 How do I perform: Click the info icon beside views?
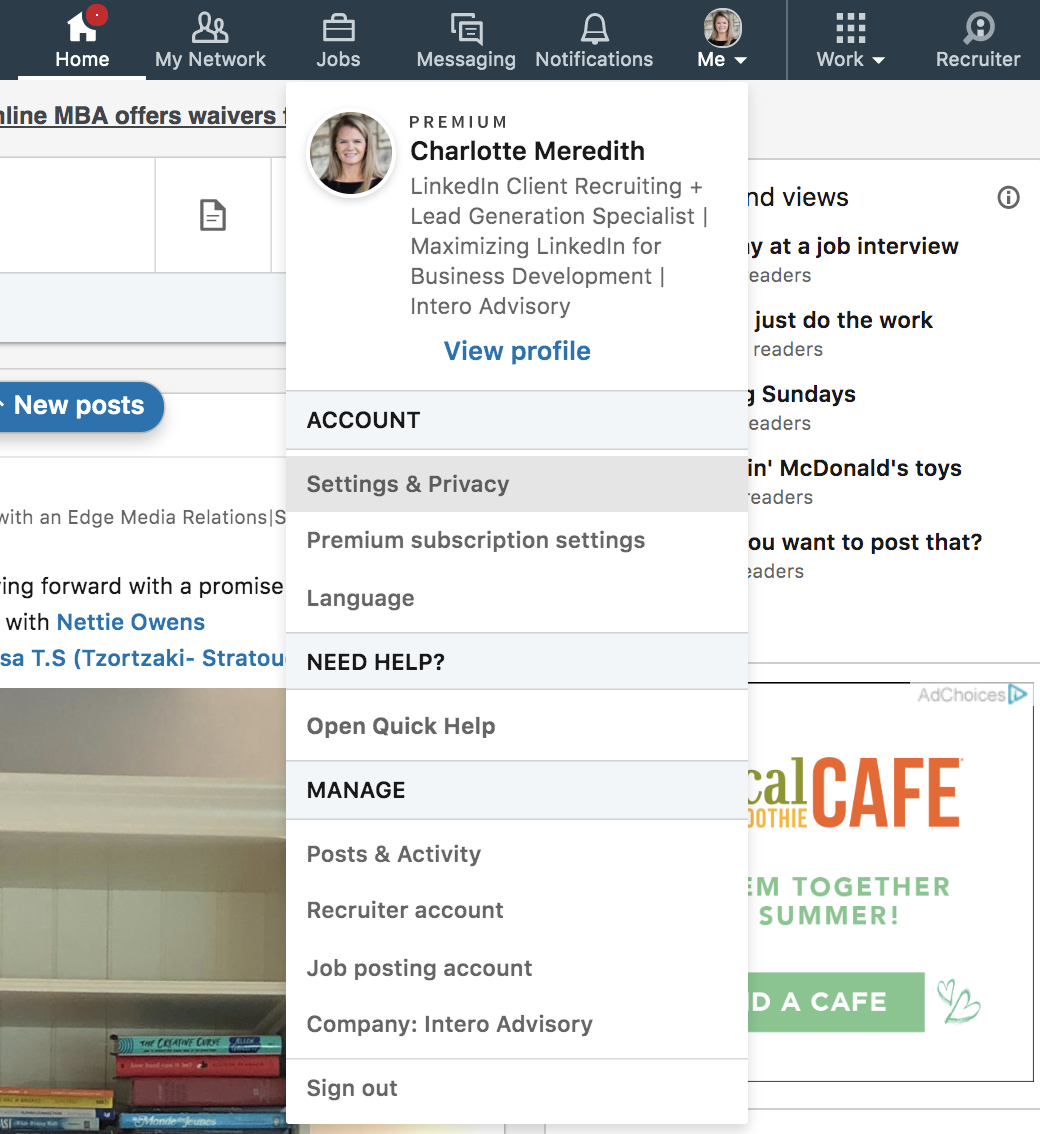[x=1008, y=197]
